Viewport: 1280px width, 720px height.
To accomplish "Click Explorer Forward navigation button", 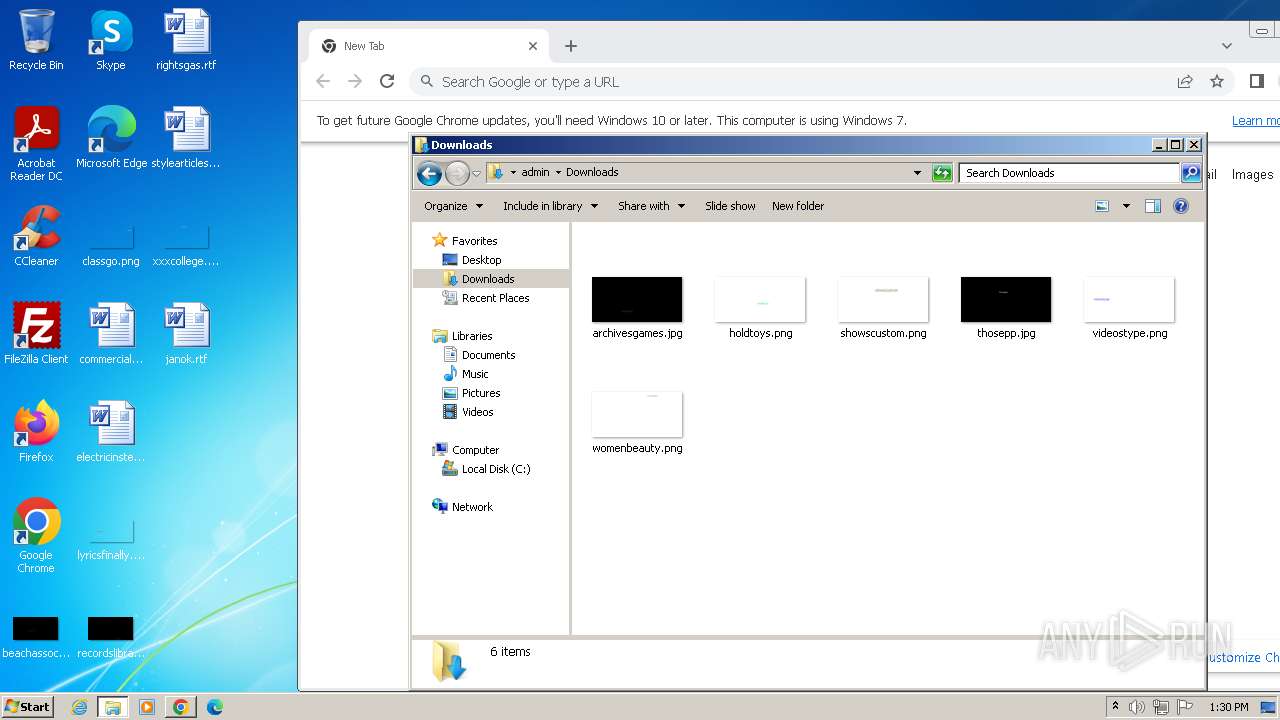I will tap(457, 173).
